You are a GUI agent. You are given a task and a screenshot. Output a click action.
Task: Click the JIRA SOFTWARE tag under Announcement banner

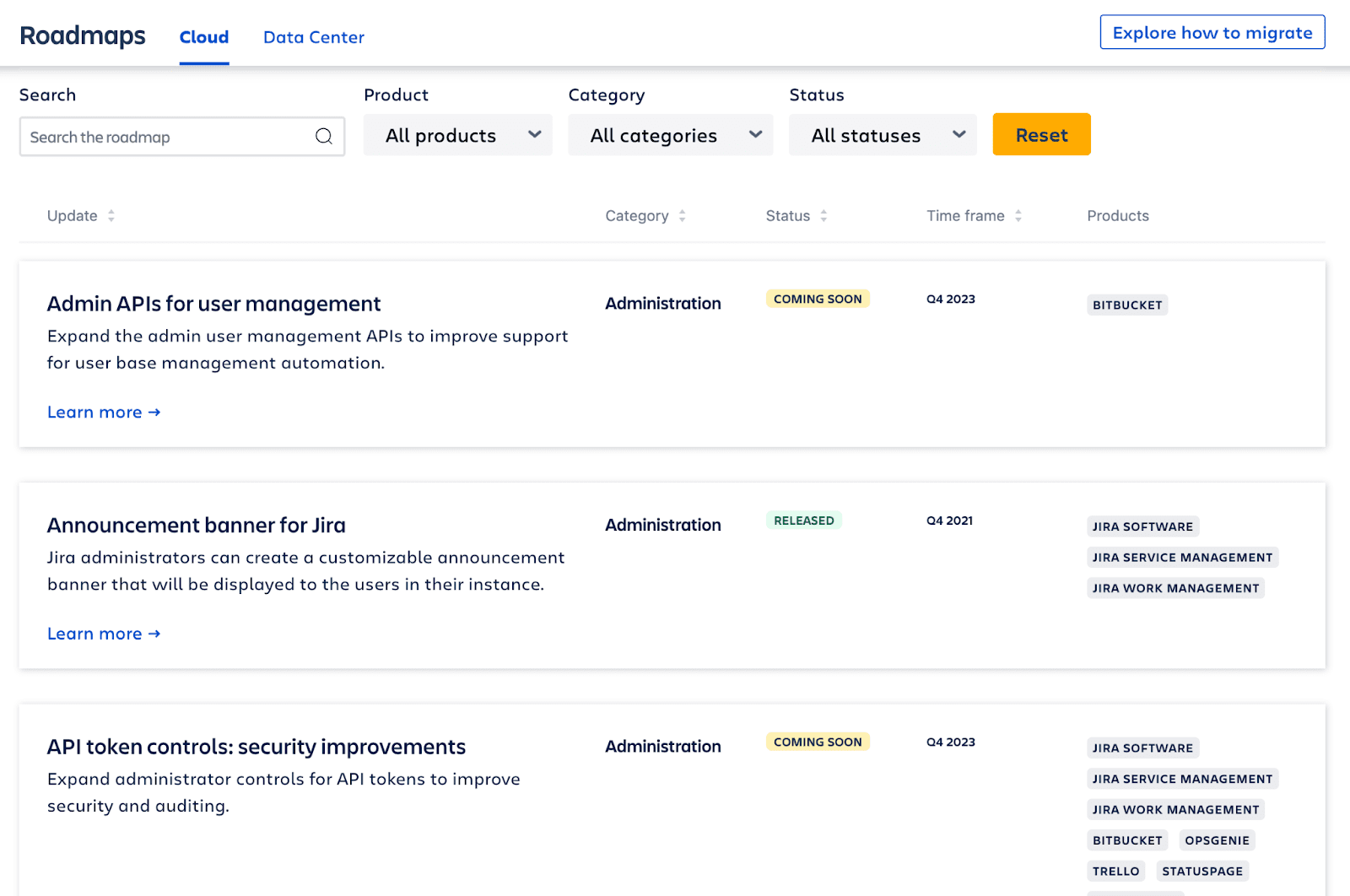1142,526
